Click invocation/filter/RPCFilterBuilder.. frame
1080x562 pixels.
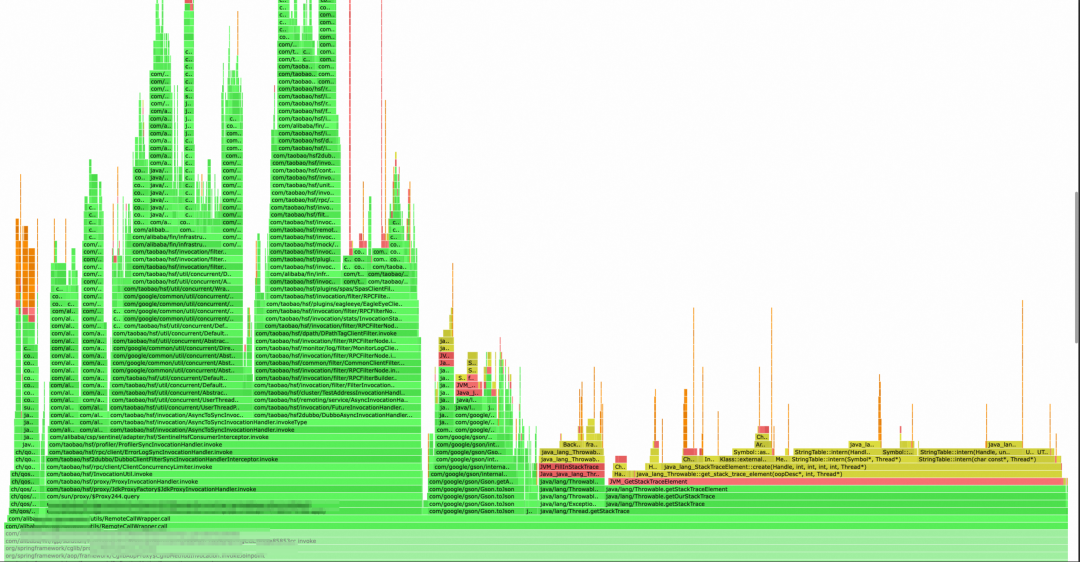tap(337, 377)
